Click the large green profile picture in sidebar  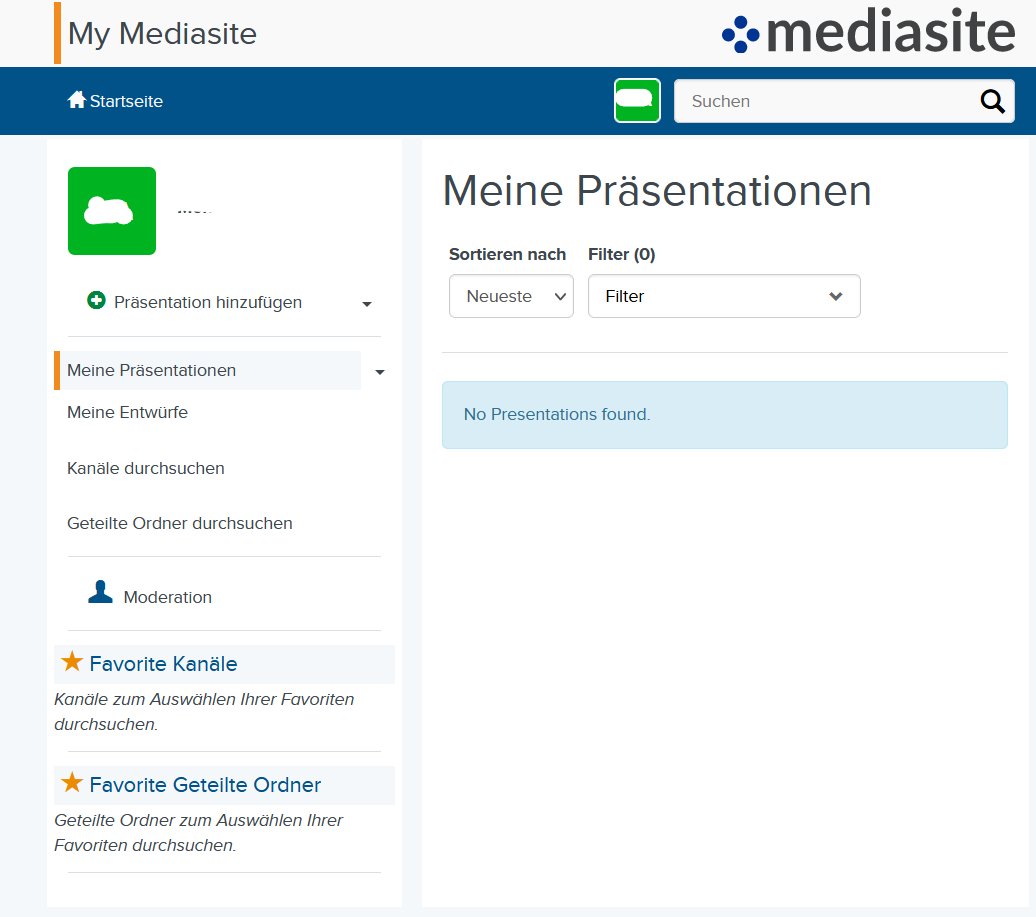point(112,211)
